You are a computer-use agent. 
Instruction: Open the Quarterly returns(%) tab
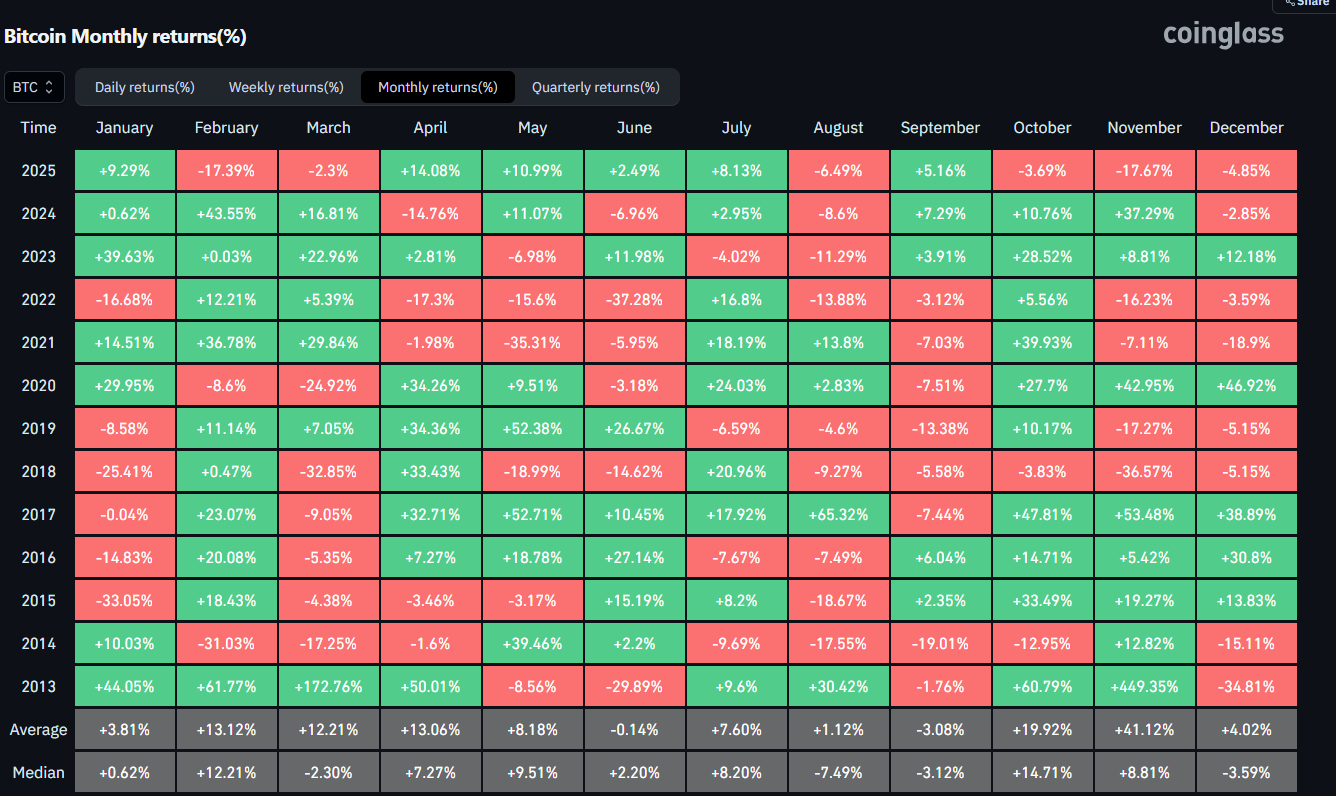[x=595, y=87]
